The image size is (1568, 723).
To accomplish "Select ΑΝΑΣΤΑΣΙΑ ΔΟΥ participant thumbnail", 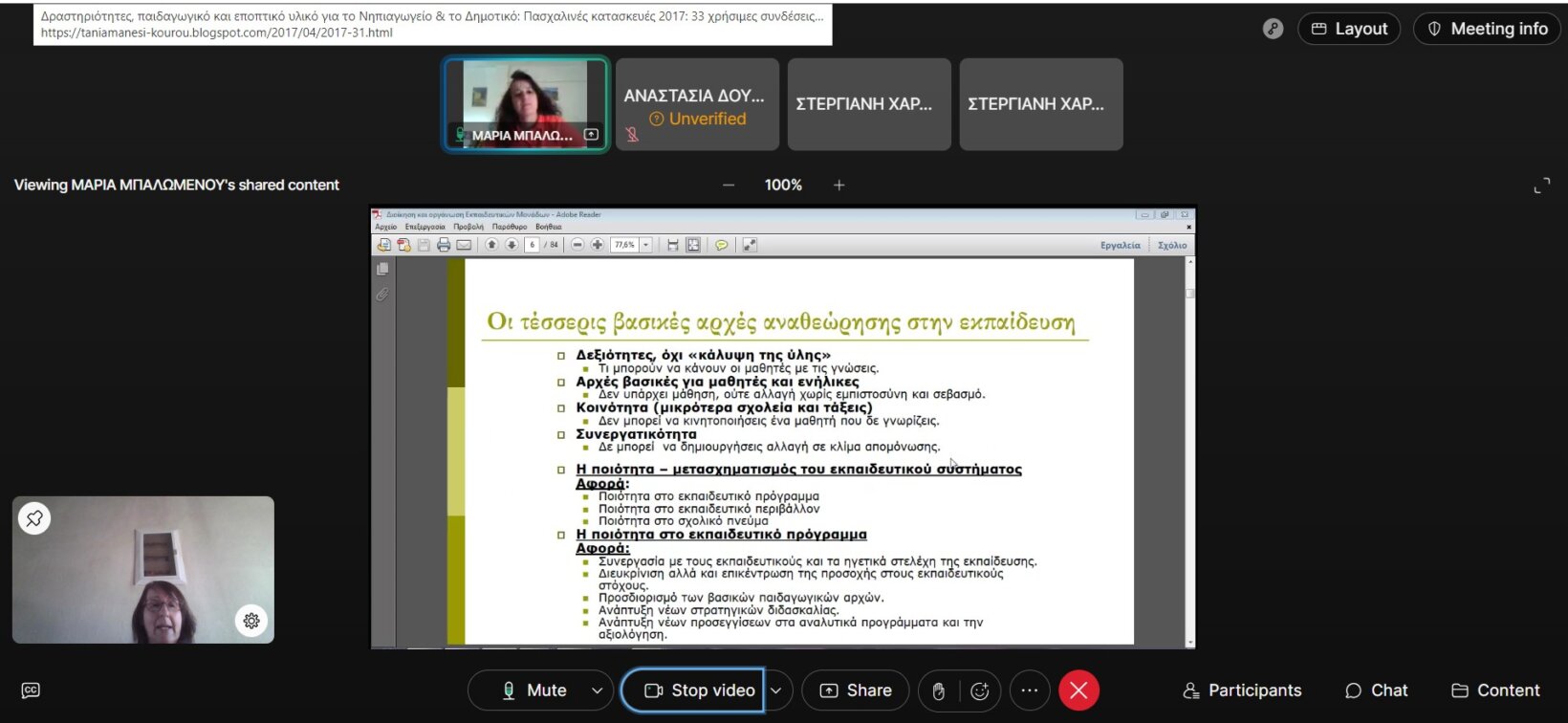I will (697, 104).
